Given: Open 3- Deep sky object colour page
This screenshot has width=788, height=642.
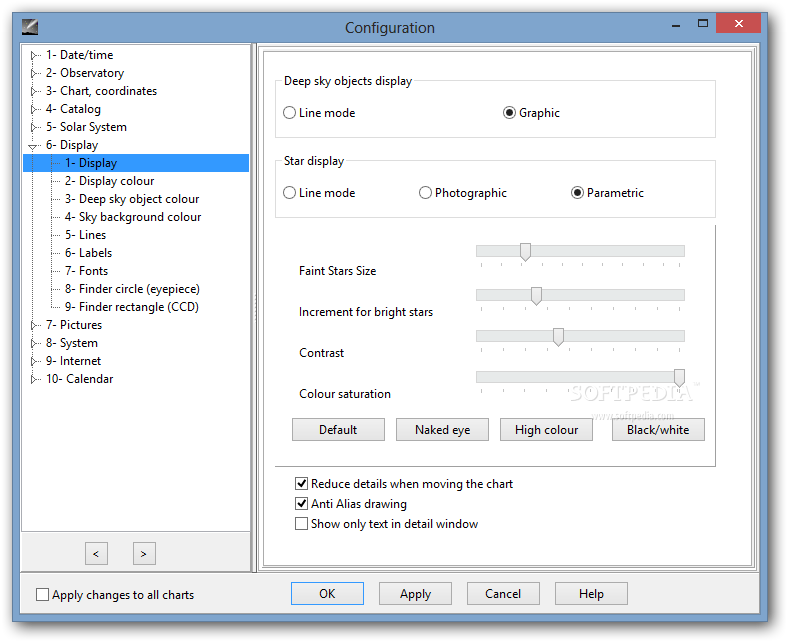Looking at the screenshot, I should tap(132, 199).
